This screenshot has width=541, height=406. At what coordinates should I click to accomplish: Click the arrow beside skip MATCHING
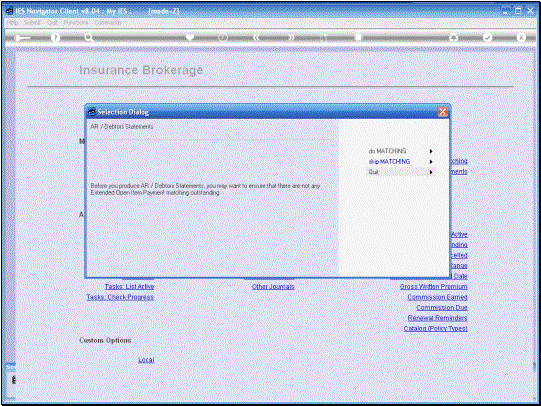[x=431, y=161]
